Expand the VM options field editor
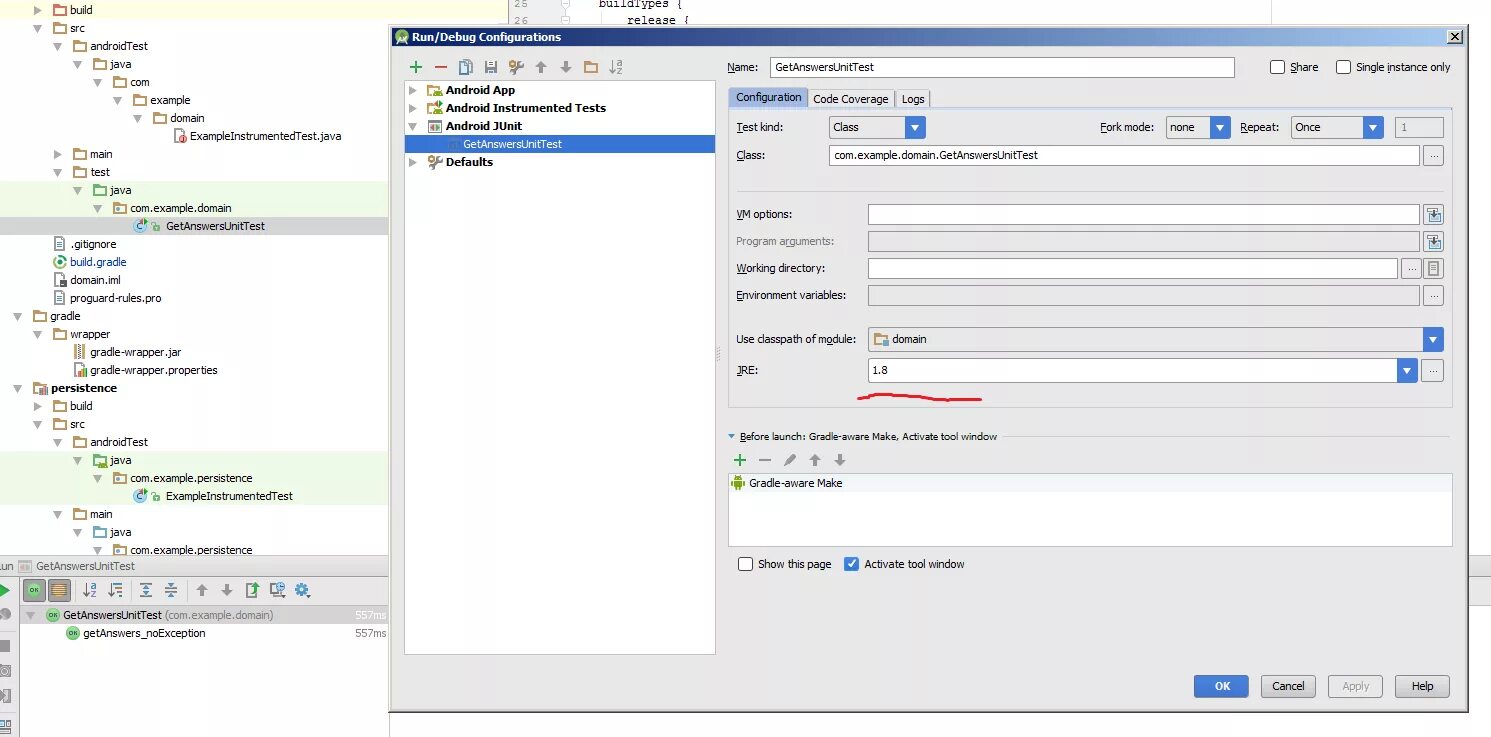 [1434, 214]
